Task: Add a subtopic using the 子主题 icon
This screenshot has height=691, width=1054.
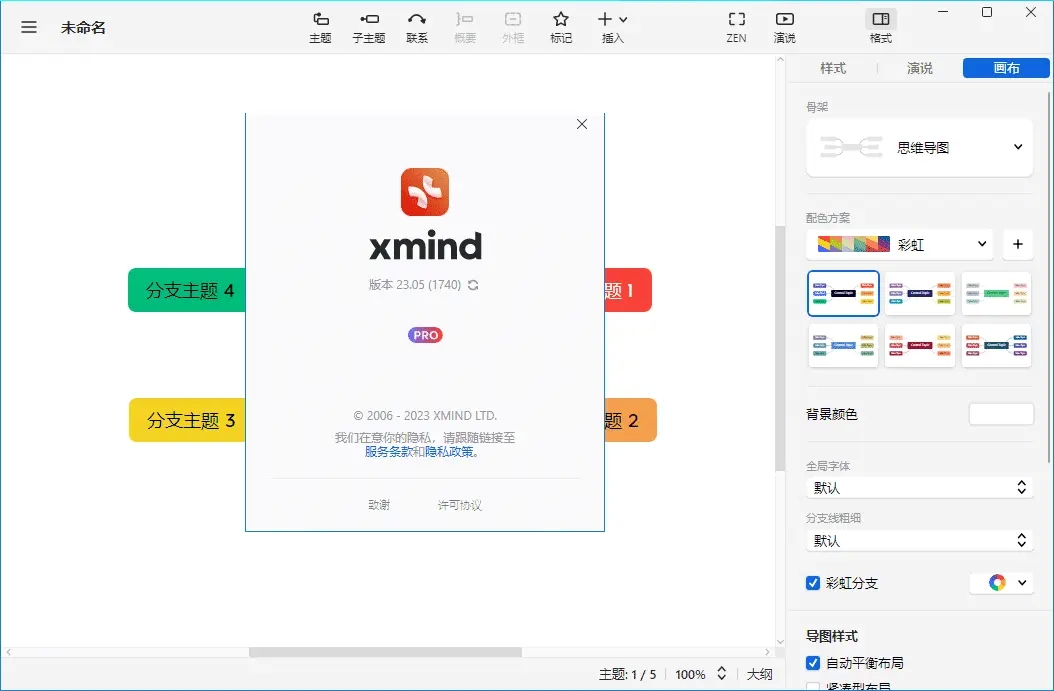Action: (368, 27)
